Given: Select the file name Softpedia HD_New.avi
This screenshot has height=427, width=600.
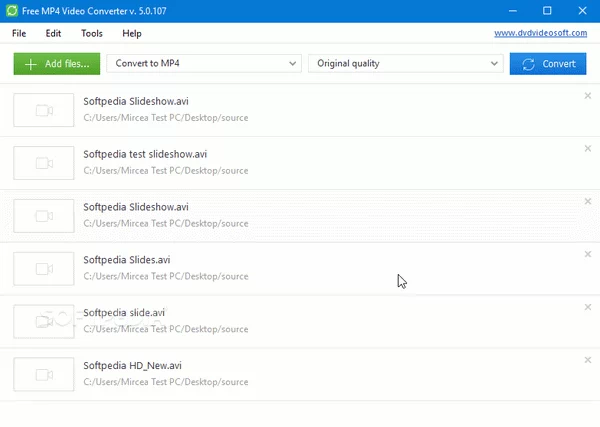Looking at the screenshot, I should click(x=132, y=366).
